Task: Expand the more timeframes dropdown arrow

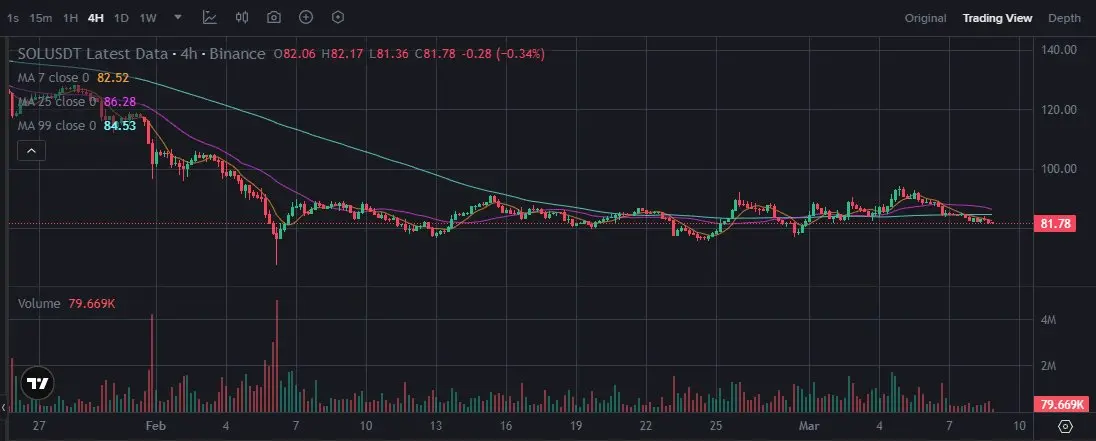Action: click(x=178, y=17)
